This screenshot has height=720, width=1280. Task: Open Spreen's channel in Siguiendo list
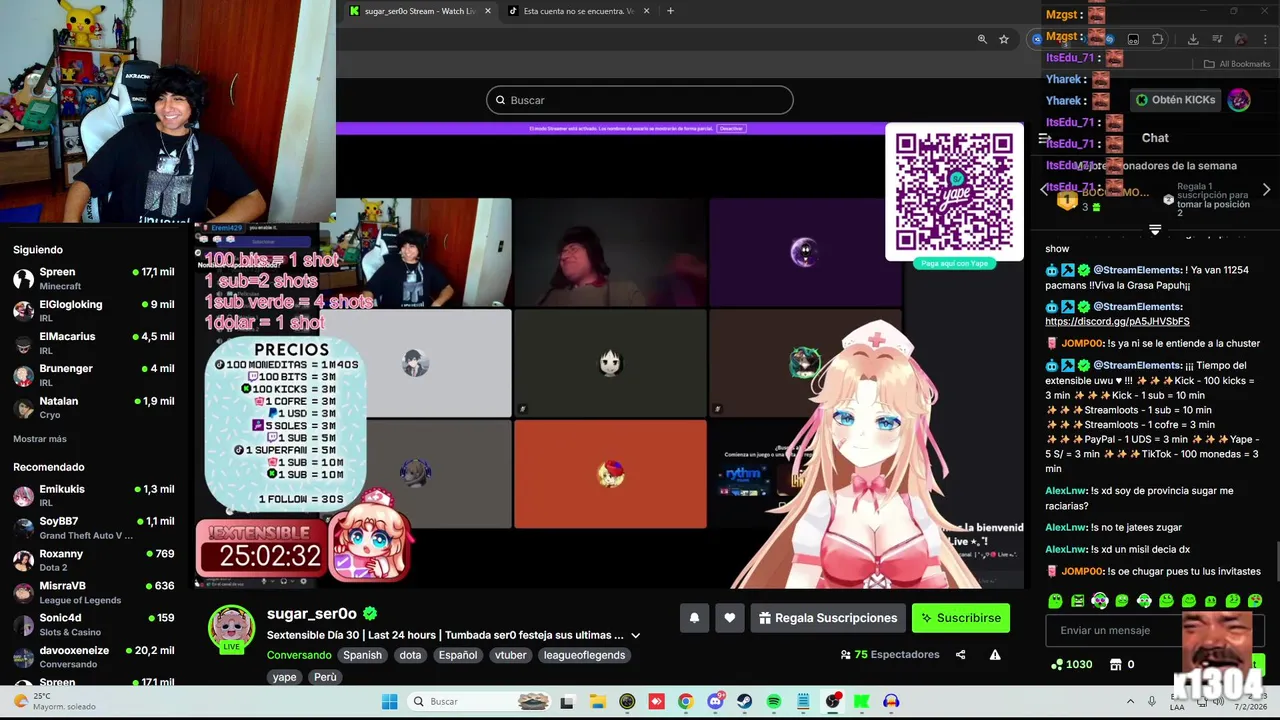coord(94,279)
